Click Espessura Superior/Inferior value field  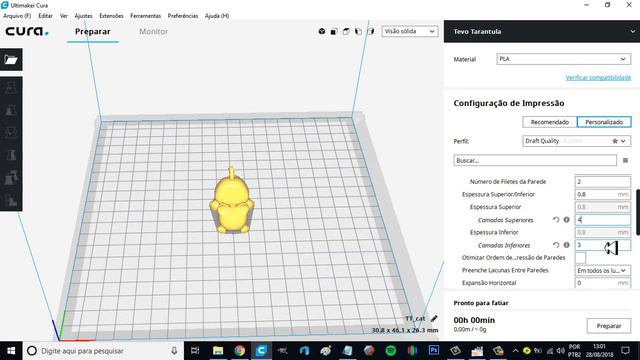pyautogui.click(x=602, y=194)
